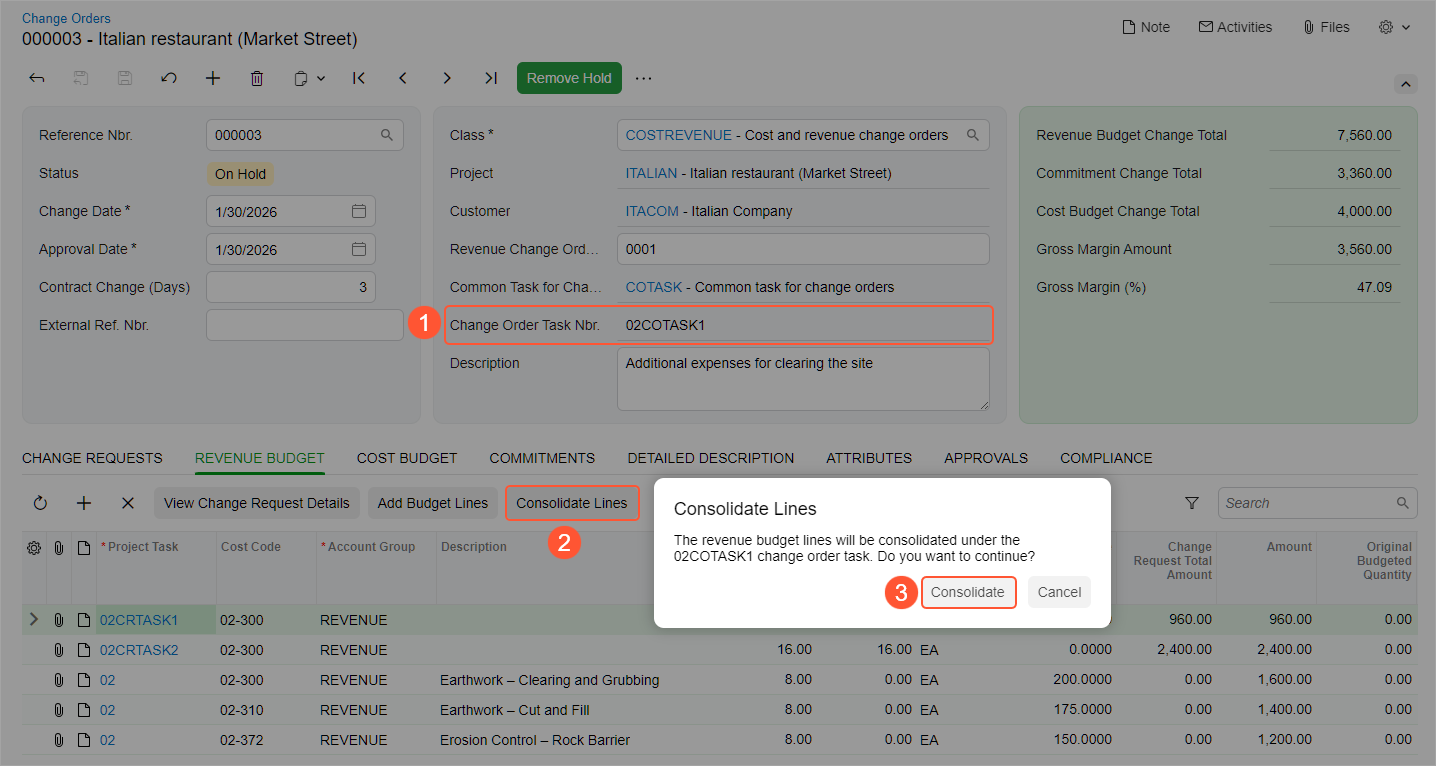The width and height of the screenshot is (1436, 766).
Task: Open the 02CRTASK1 project task link
Action: pyautogui.click(x=139, y=620)
